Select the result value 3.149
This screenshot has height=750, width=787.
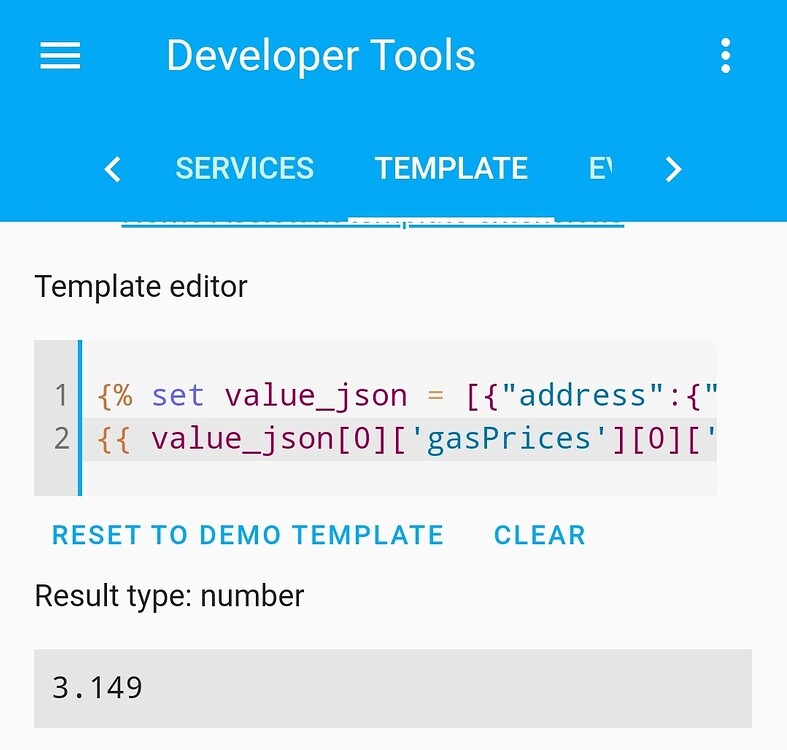tap(97, 688)
